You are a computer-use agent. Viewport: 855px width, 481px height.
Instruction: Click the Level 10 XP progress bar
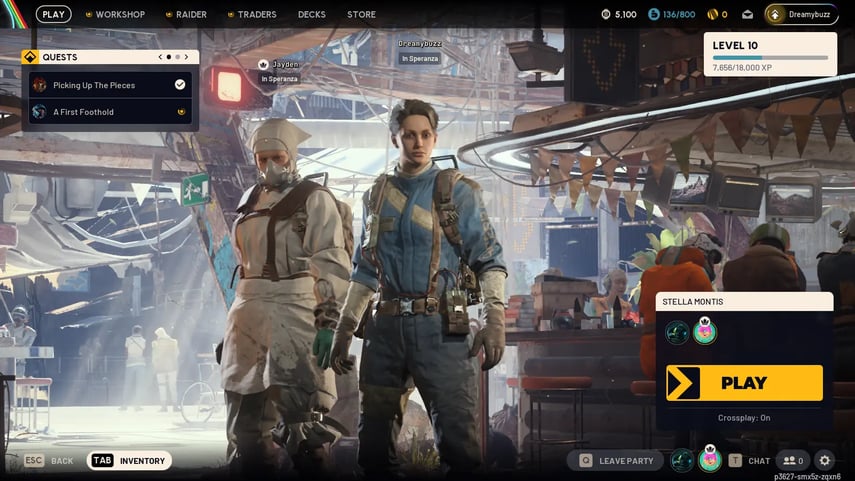tap(770, 58)
